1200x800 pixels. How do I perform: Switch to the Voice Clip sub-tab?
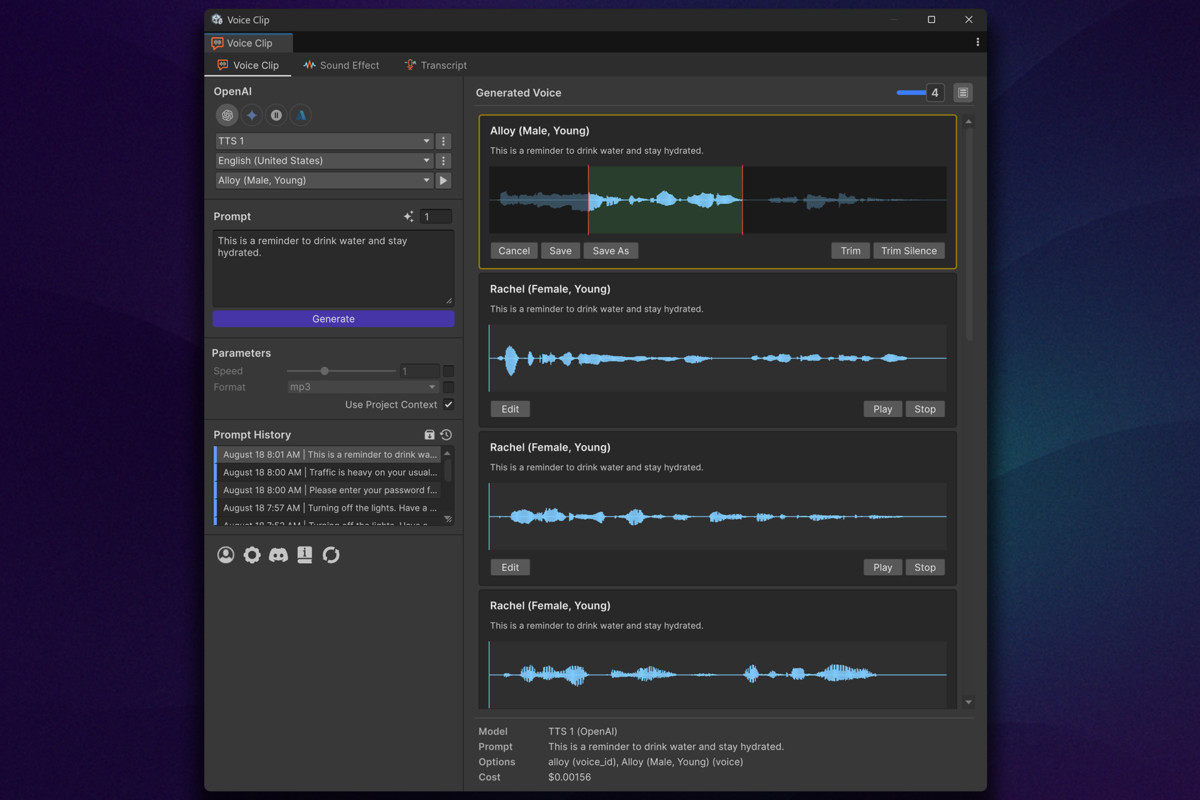coord(248,65)
